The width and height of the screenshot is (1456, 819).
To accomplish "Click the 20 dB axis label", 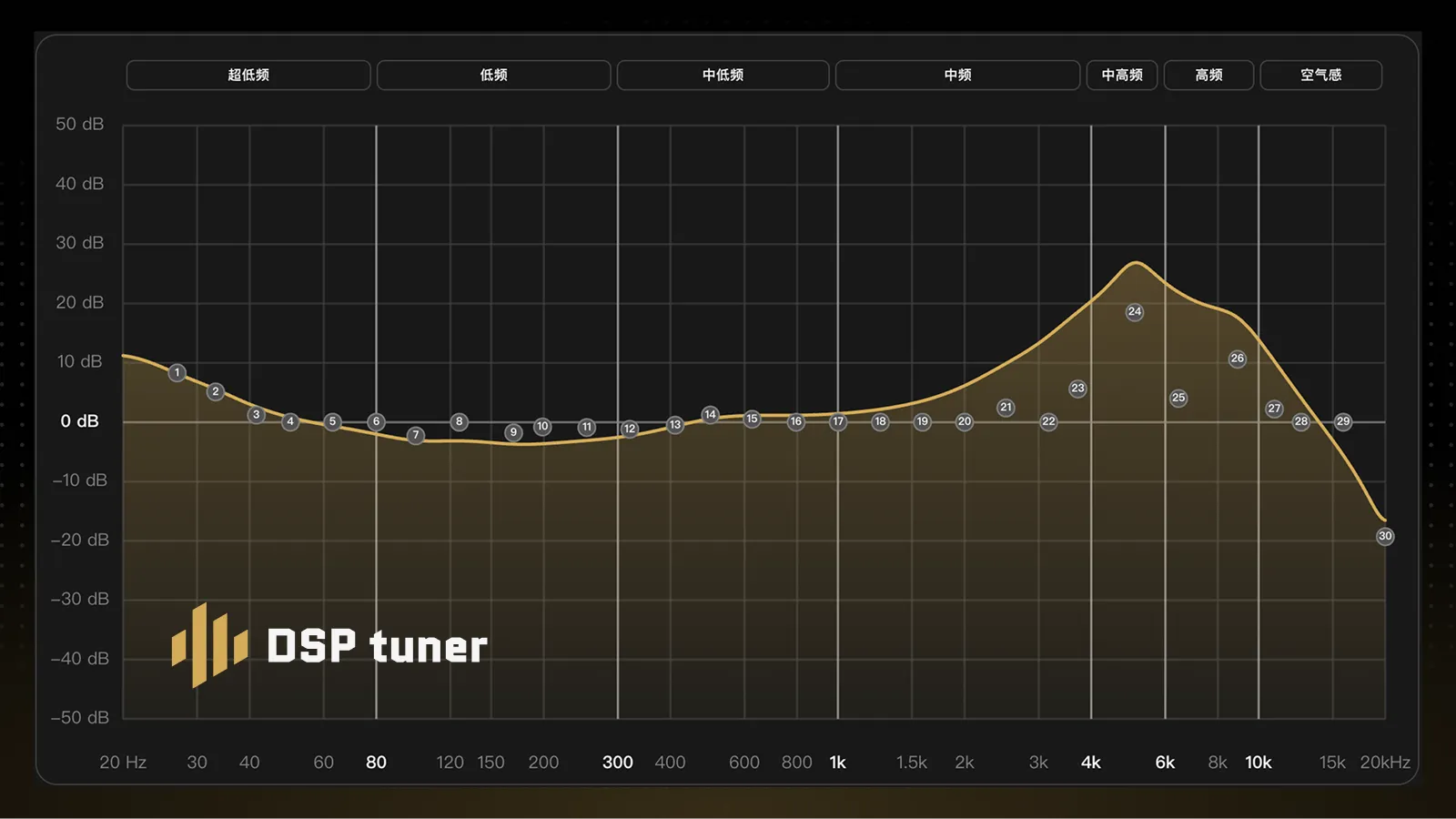I will click(x=80, y=302).
